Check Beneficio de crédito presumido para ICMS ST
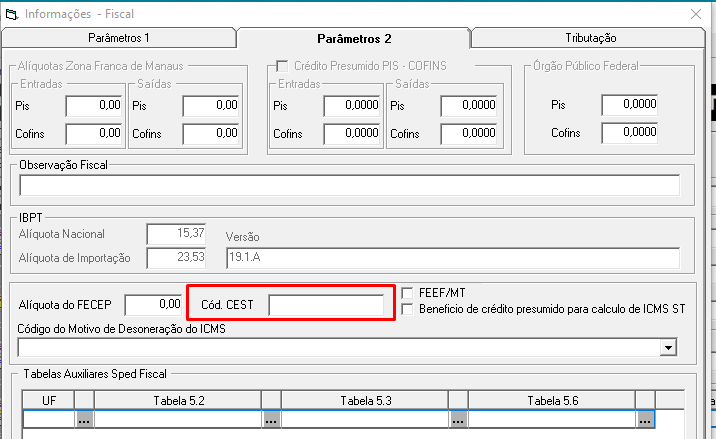Viewport: 716px width, 439px height. click(x=407, y=309)
